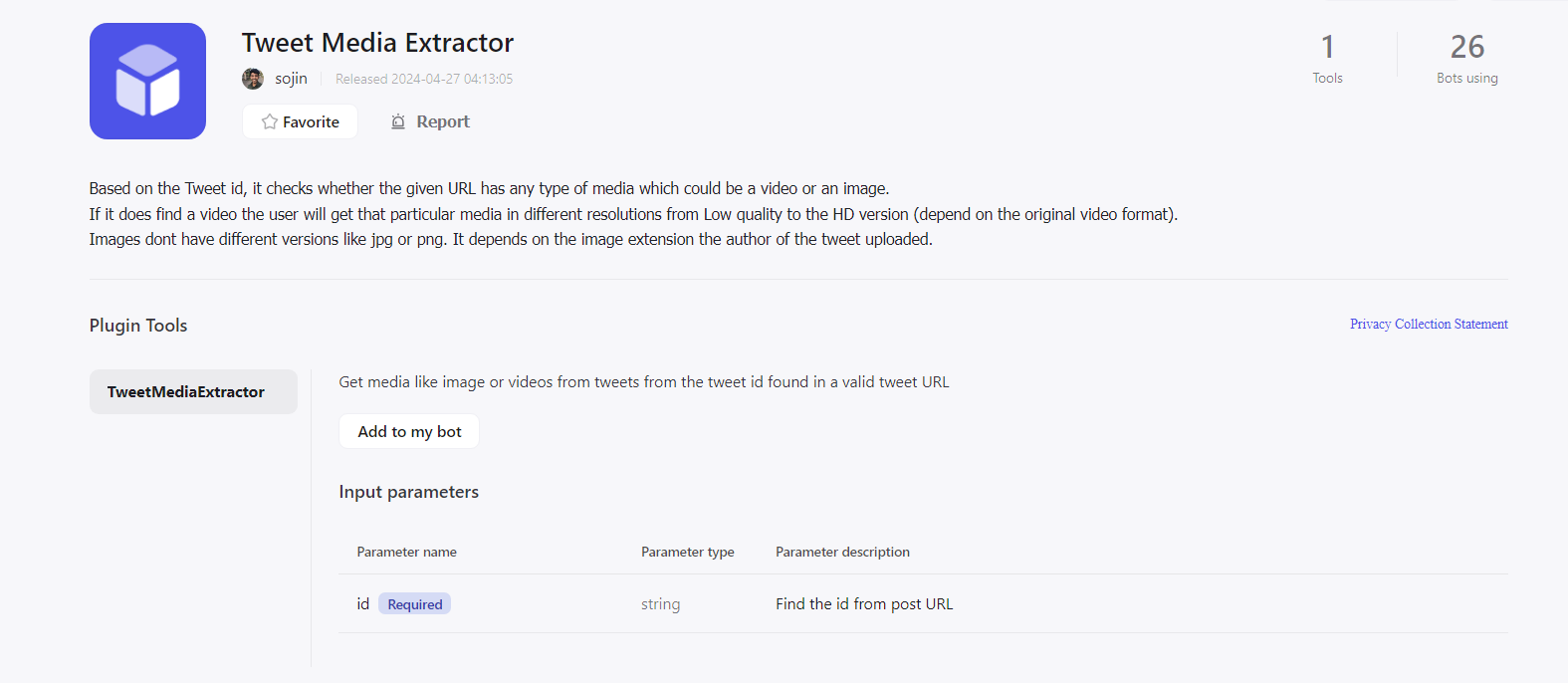
Task: Favorite the Tweet Media Extractor plugin
Action: click(299, 121)
